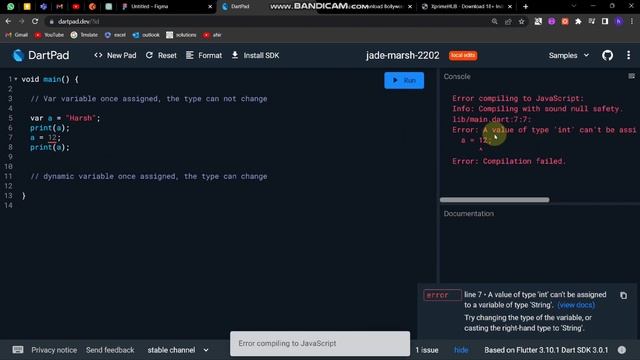
Task: Click the local edits badge
Action: 463,55
